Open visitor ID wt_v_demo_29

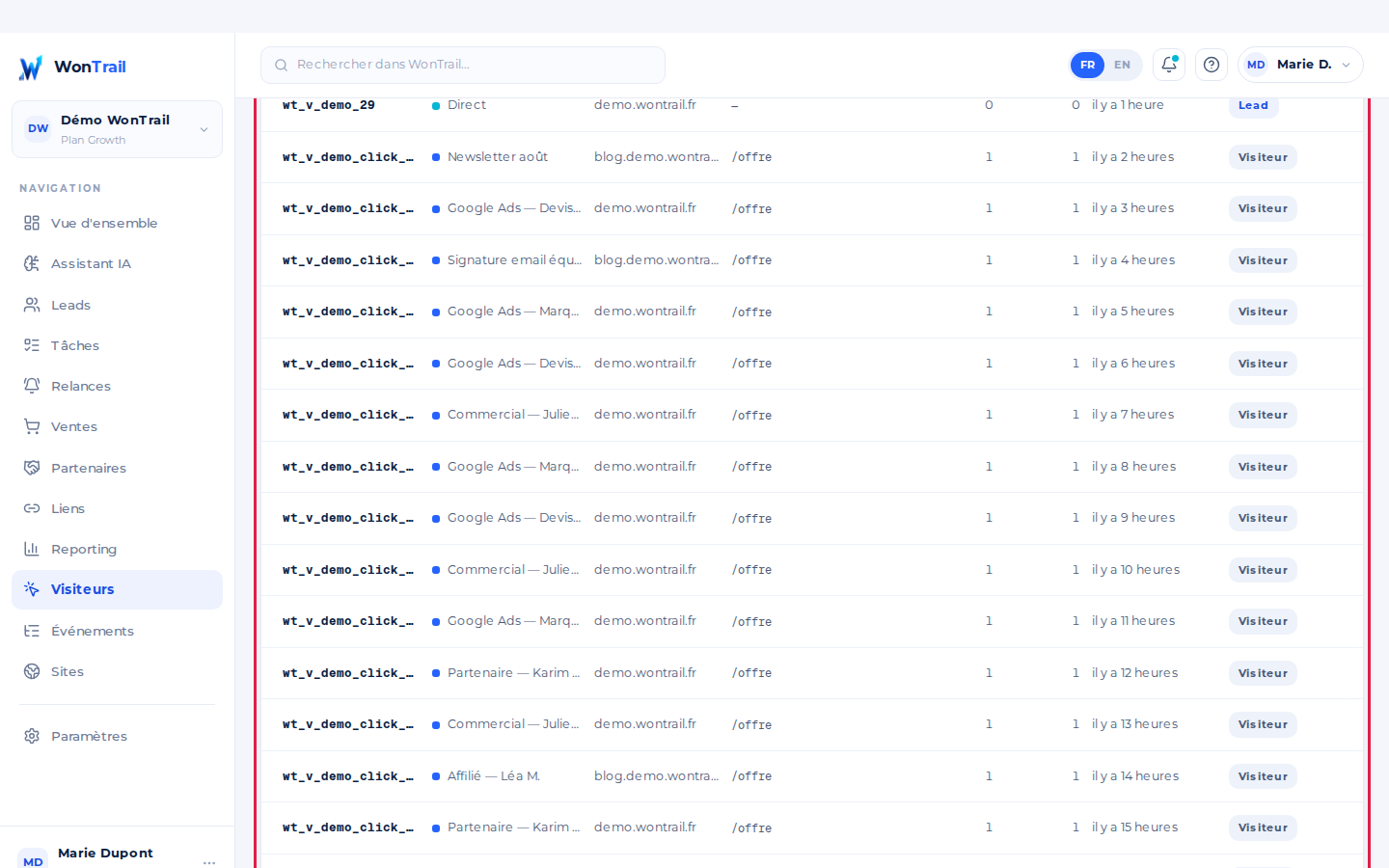click(329, 105)
